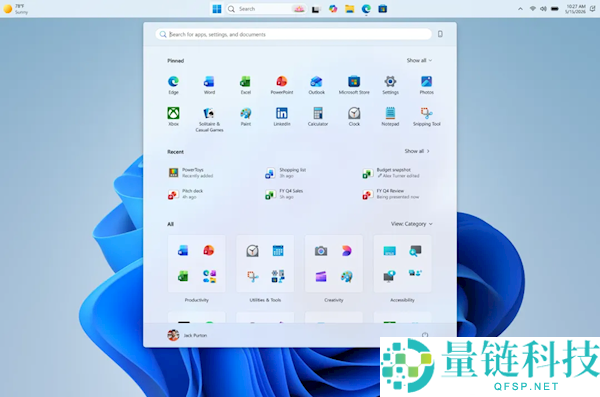
Task: Open Solitaire & Casual Games
Action: [209, 119]
